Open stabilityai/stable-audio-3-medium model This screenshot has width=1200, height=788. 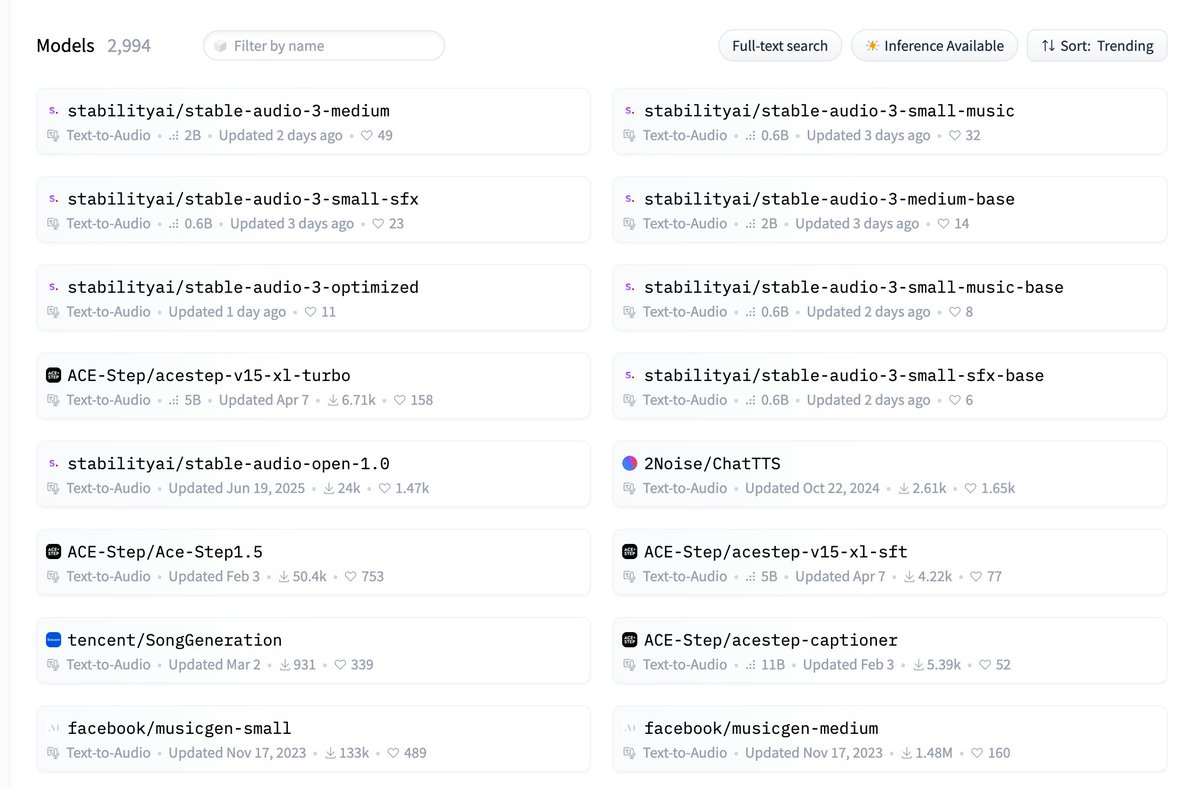(x=313, y=121)
